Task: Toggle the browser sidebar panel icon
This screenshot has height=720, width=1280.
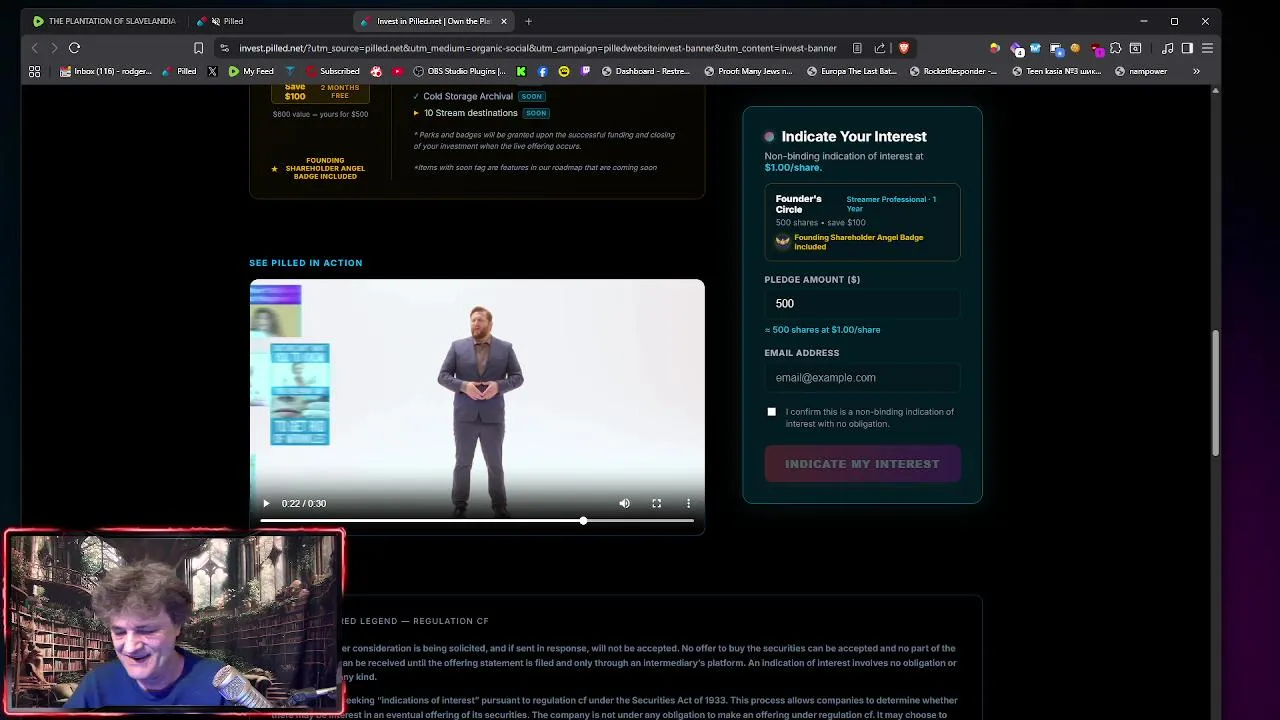Action: pyautogui.click(x=1187, y=48)
